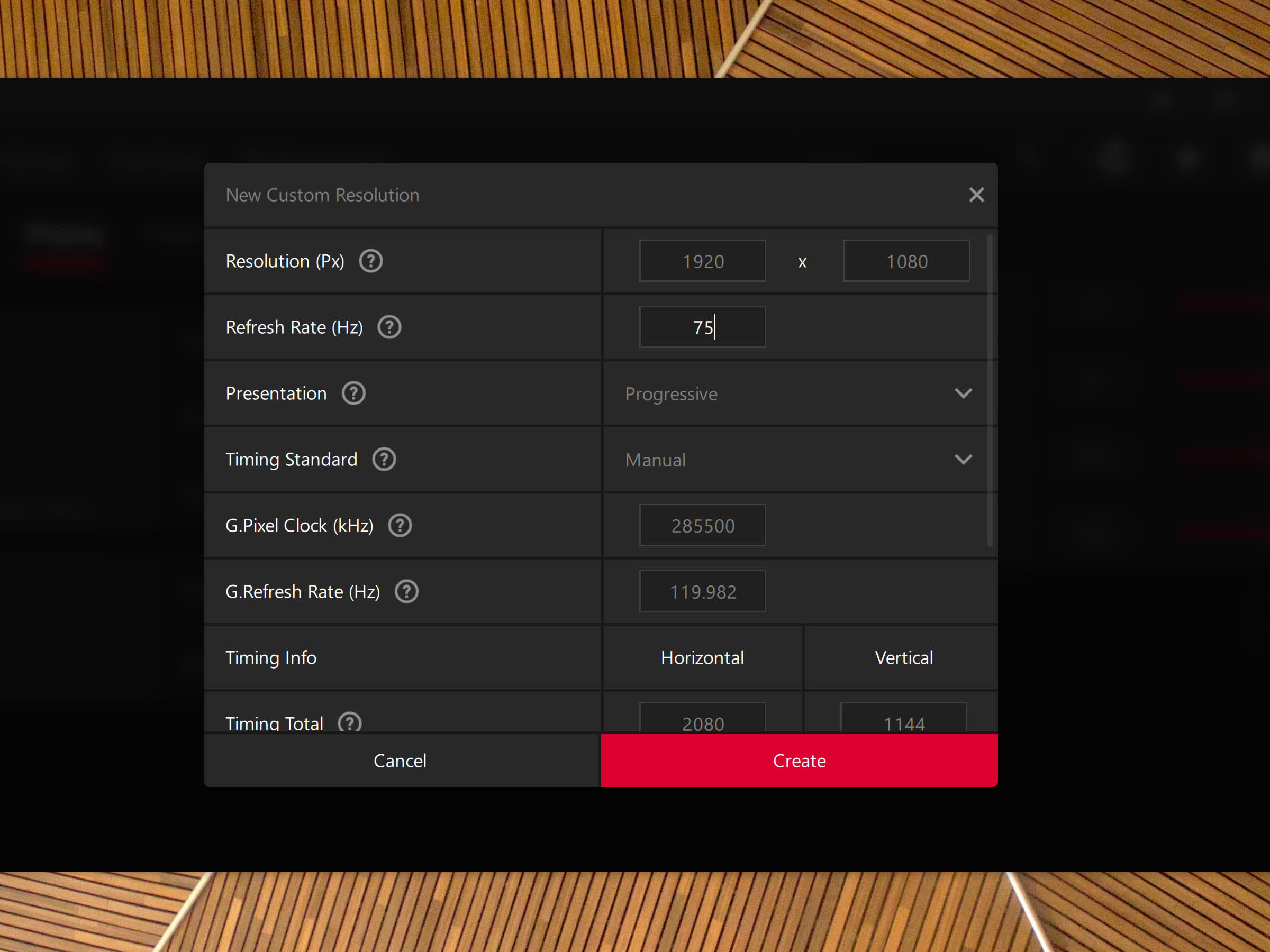This screenshot has height=952, width=1270.
Task: Click the Resolution (Px) label
Action: pos(285,261)
